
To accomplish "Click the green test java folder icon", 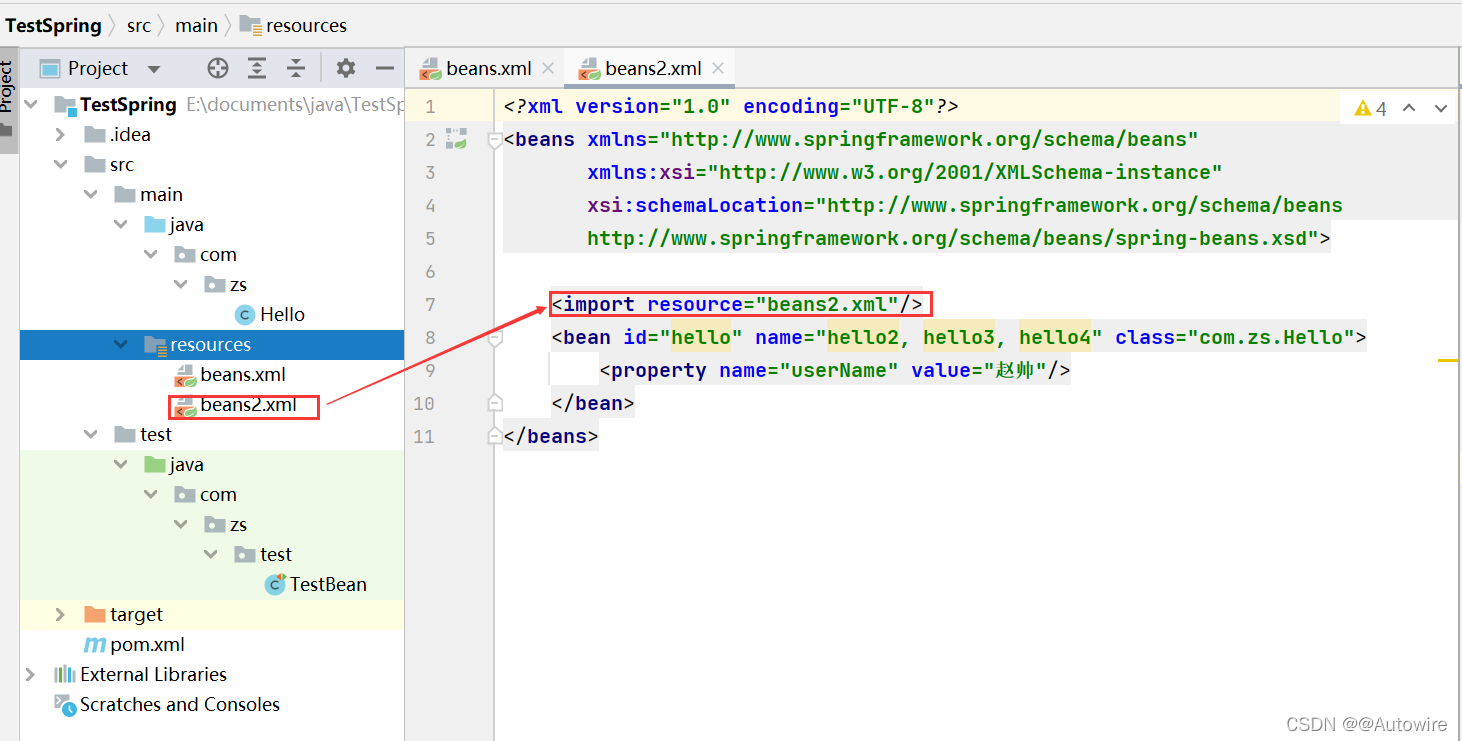I will pyautogui.click(x=155, y=464).
